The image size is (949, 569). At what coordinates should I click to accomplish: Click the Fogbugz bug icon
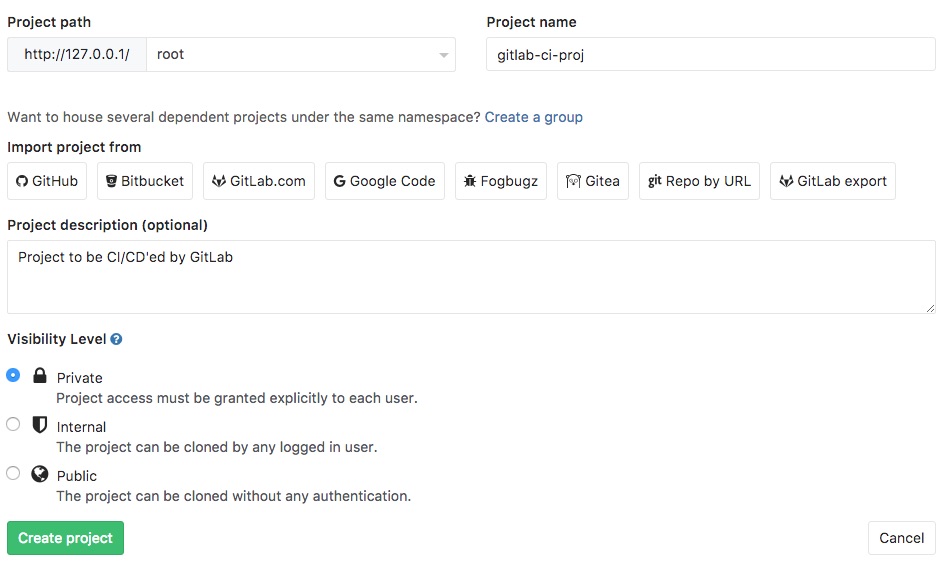point(470,181)
